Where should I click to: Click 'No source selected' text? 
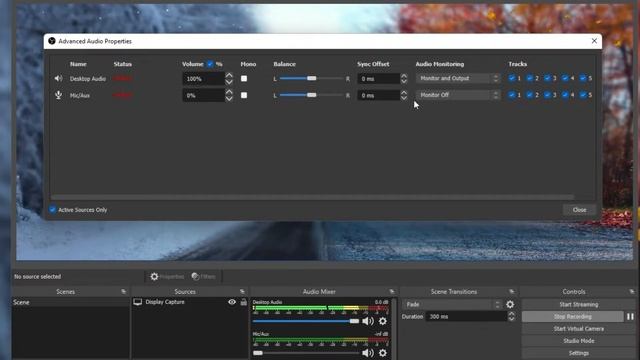[x=37, y=277]
